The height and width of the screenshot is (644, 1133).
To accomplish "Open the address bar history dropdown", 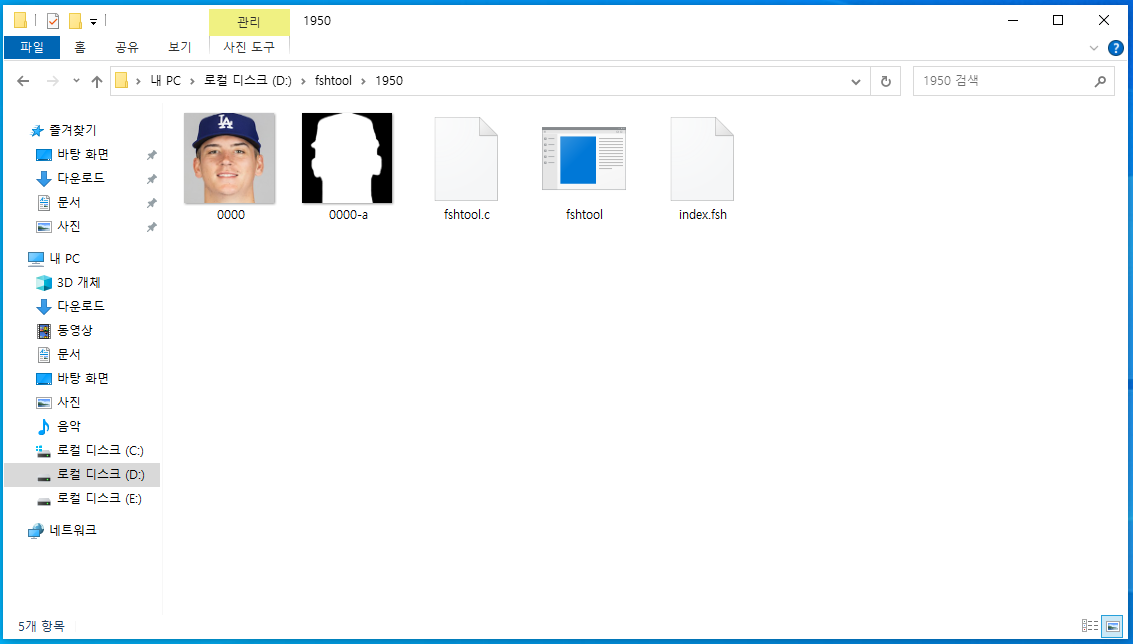I will pos(856,81).
